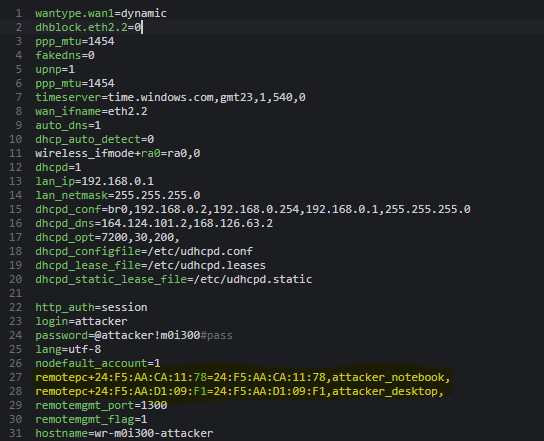
Task: Click the nodefault_account=1 line
Action: 98,363
